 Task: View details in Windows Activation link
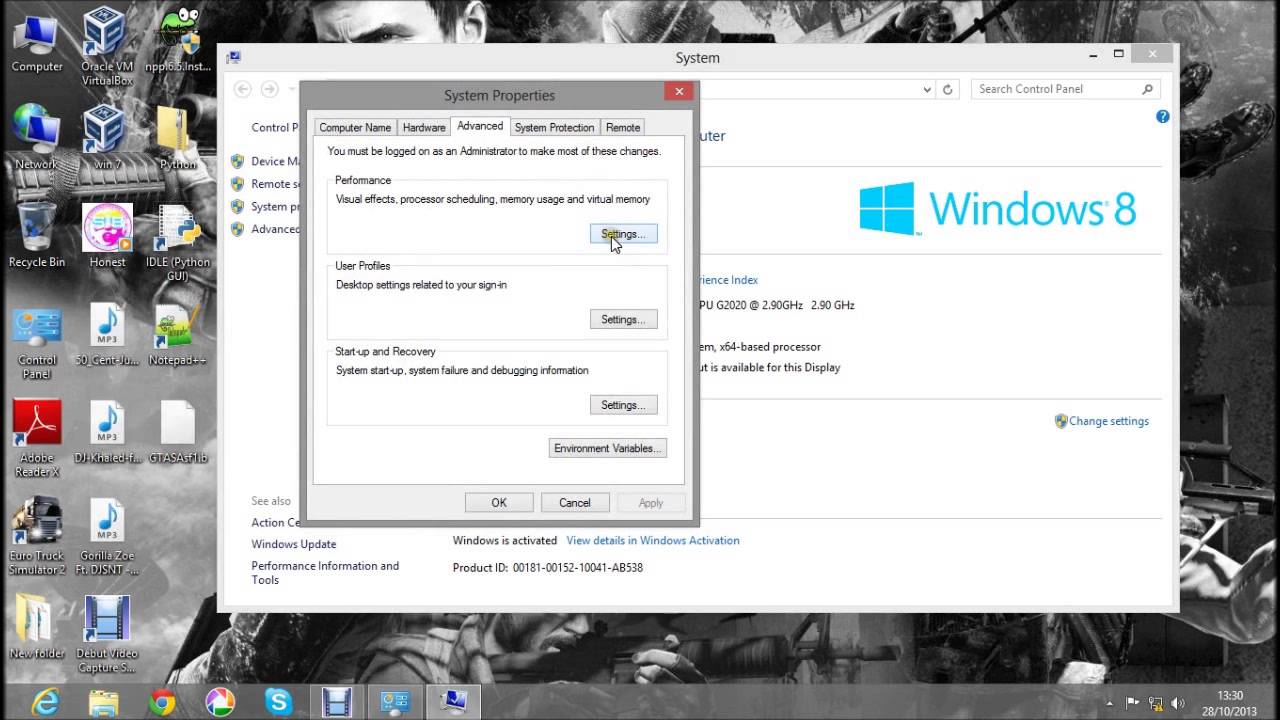(x=653, y=540)
